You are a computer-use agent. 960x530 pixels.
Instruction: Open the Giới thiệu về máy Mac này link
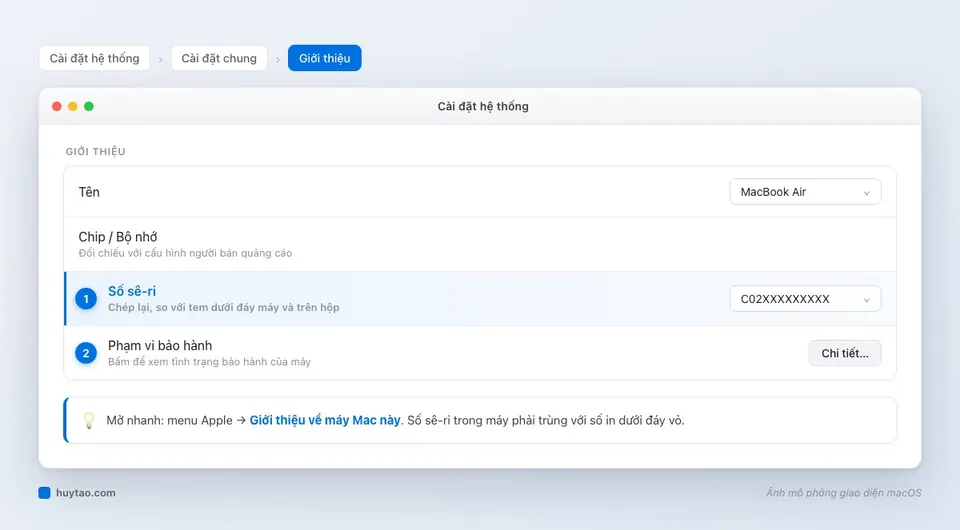click(324, 420)
